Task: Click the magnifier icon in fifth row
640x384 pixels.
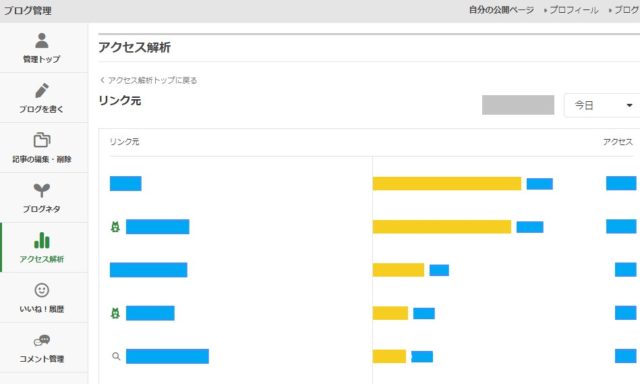Action: [x=116, y=356]
